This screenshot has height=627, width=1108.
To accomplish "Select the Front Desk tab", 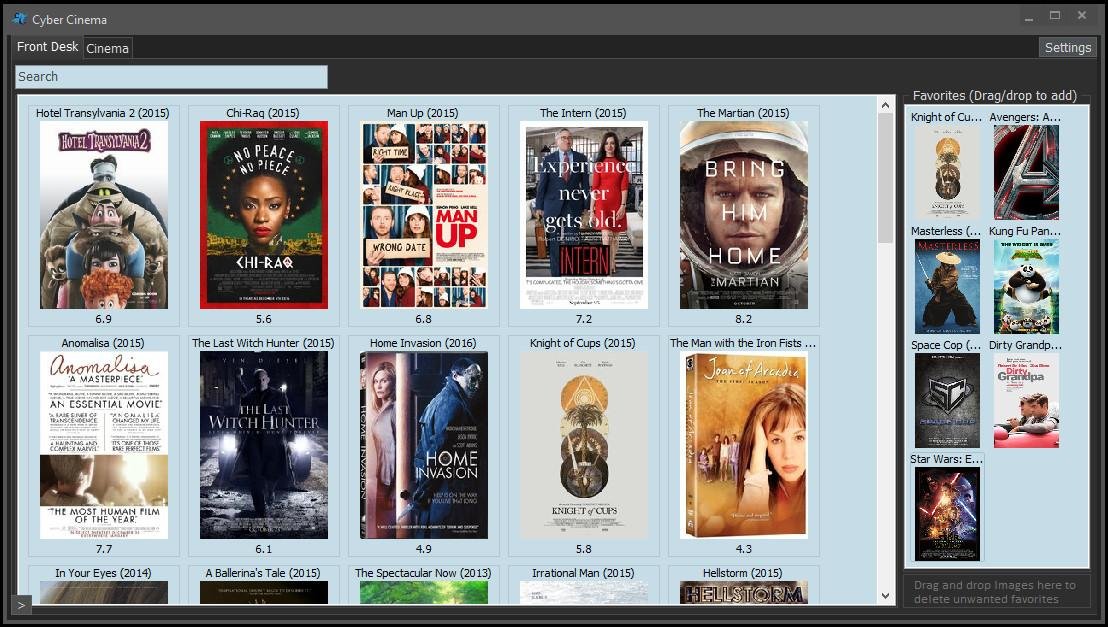I will point(47,46).
